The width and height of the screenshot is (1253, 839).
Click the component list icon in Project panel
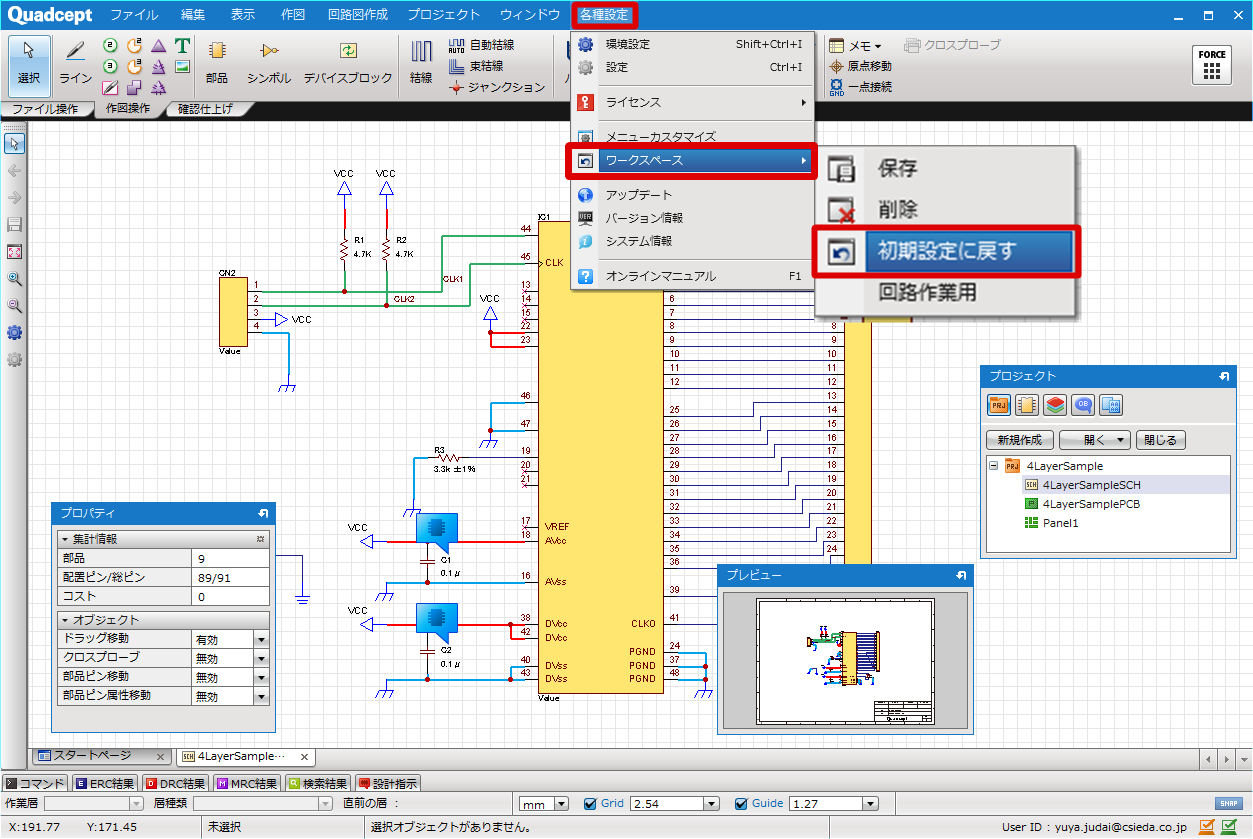tap(1026, 405)
